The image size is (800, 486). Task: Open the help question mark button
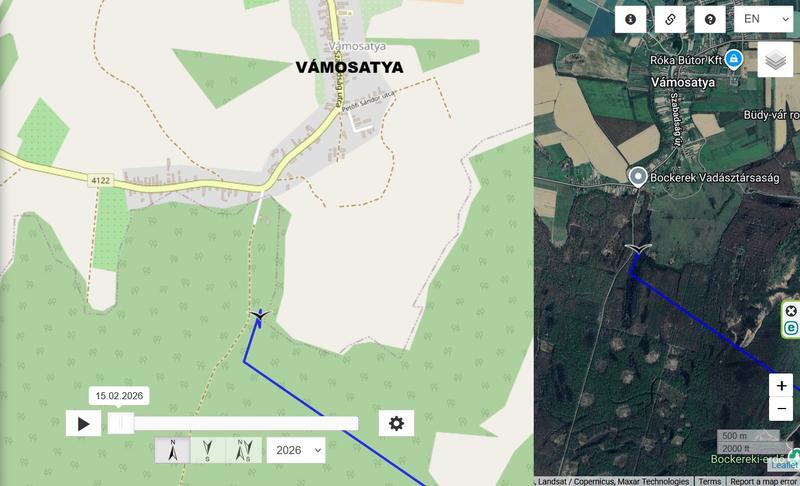click(710, 19)
